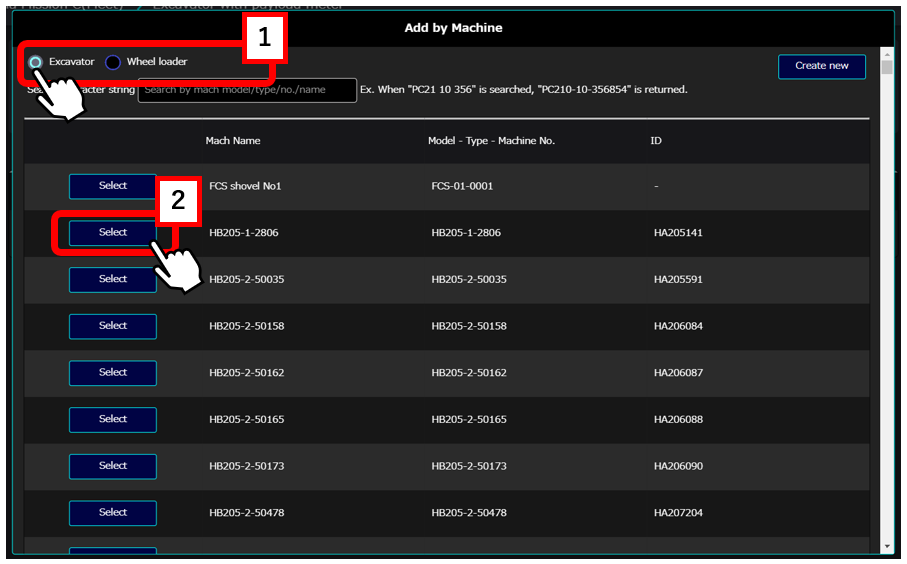Click the scrollbar down arrow
The image size is (907, 564).
point(886,546)
